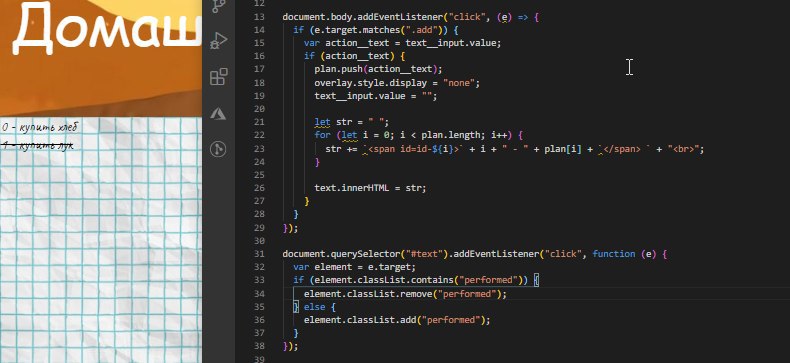
Task: Click the 'Домаш' page heading
Action: (x=107, y=29)
